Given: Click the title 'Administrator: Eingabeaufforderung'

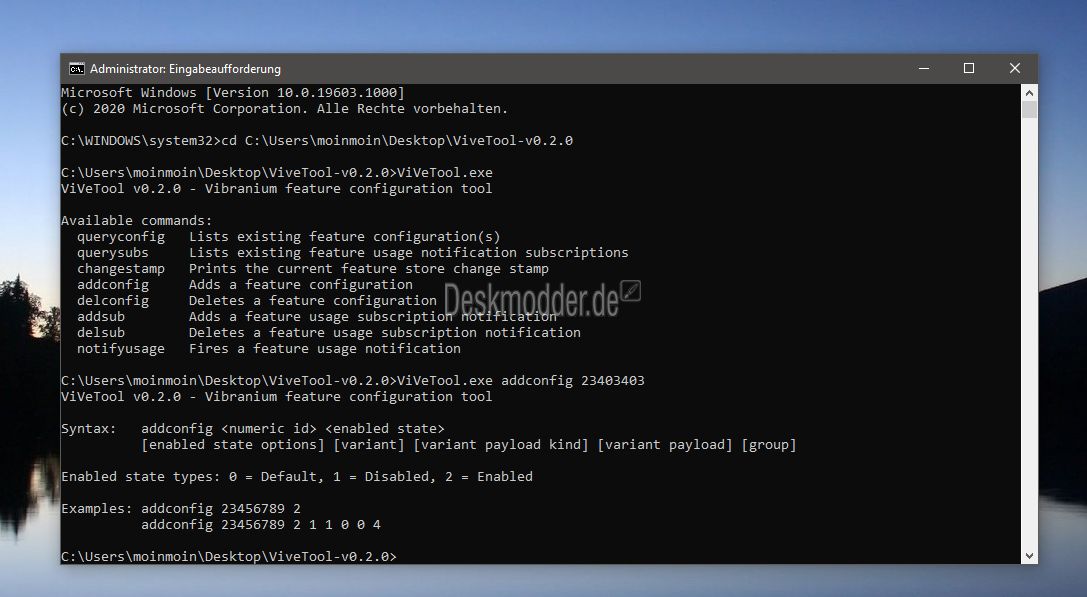Looking at the screenshot, I should pos(185,69).
